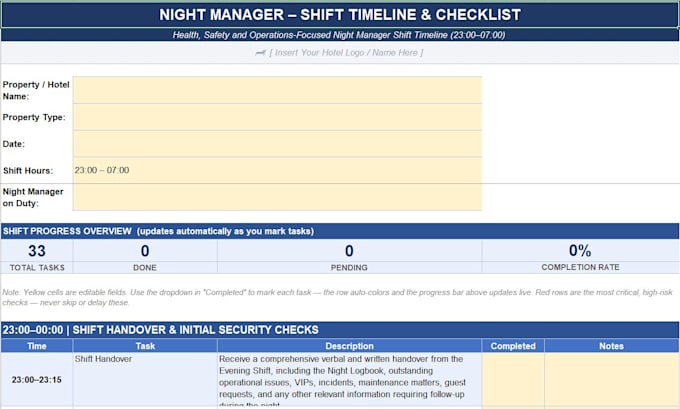
Task: Select the Shift Hours label
Action: click(28, 170)
